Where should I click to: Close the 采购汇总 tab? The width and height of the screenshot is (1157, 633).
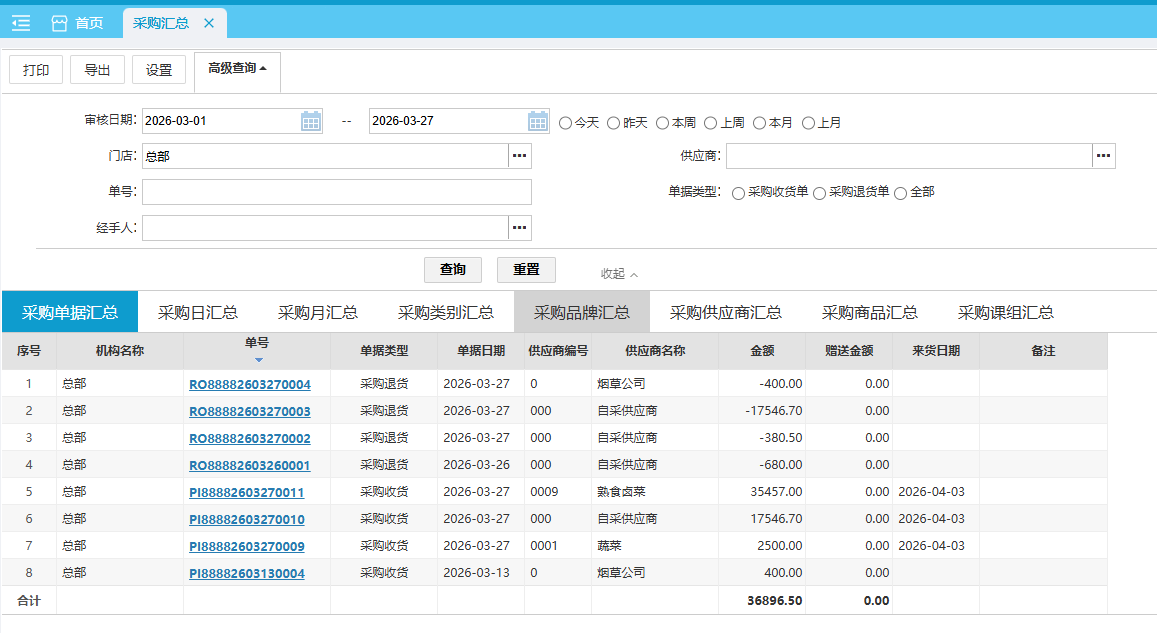pos(208,23)
